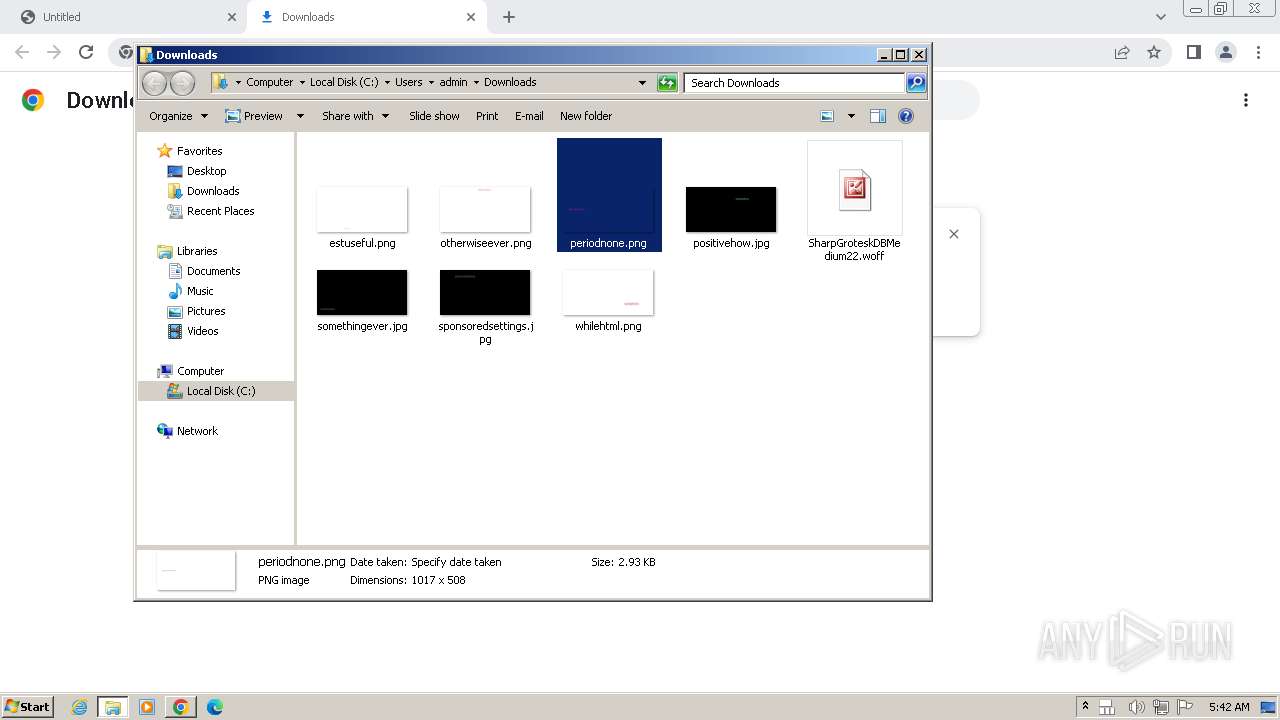
Task: Click Slide show in toolbar
Action: [434, 116]
